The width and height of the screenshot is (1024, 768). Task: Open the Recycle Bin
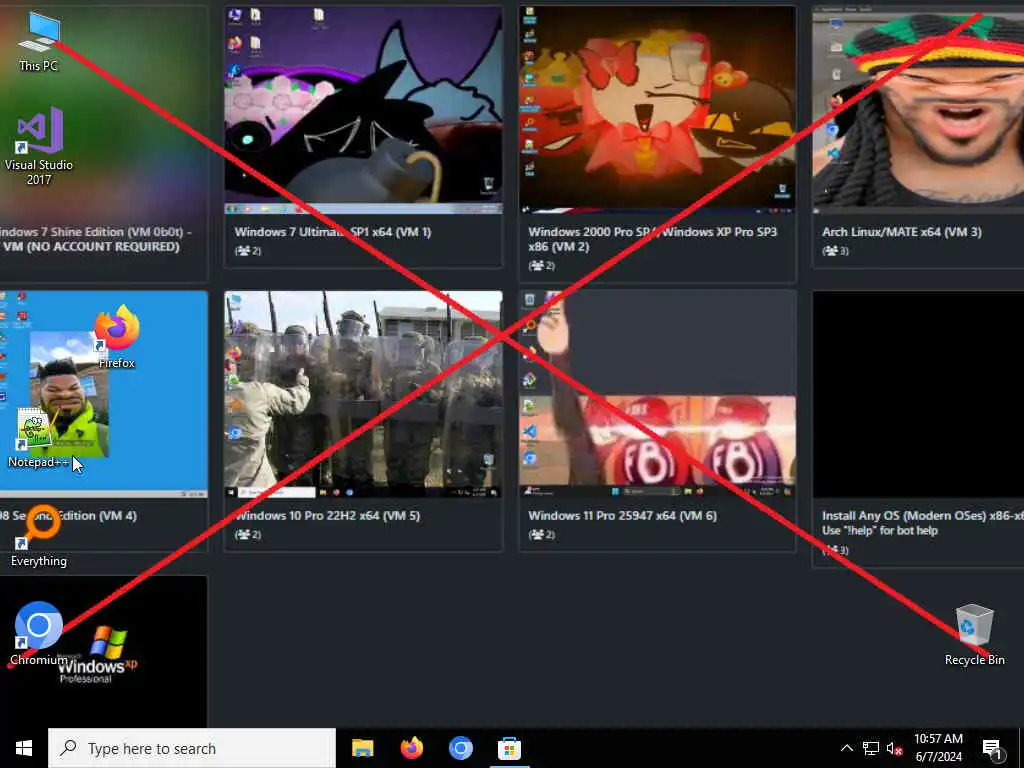(974, 635)
